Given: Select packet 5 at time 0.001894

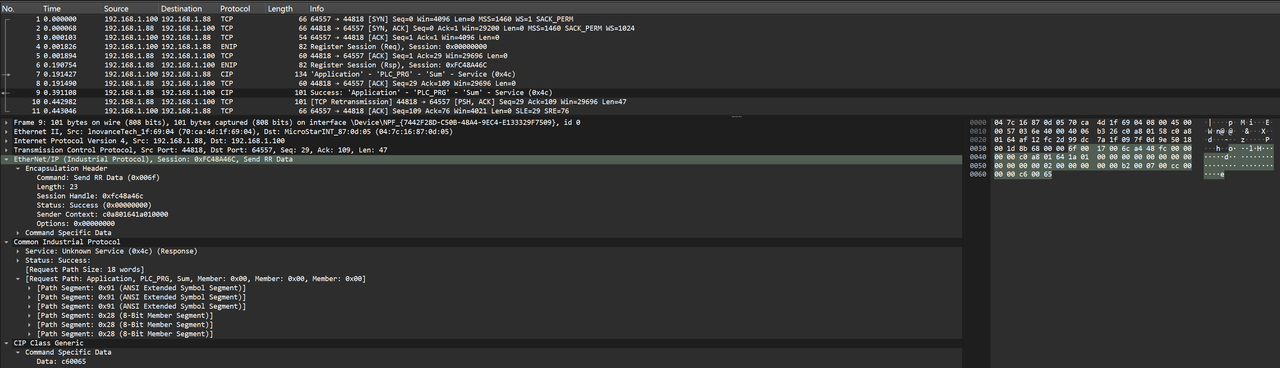Looking at the screenshot, I should (x=640, y=56).
